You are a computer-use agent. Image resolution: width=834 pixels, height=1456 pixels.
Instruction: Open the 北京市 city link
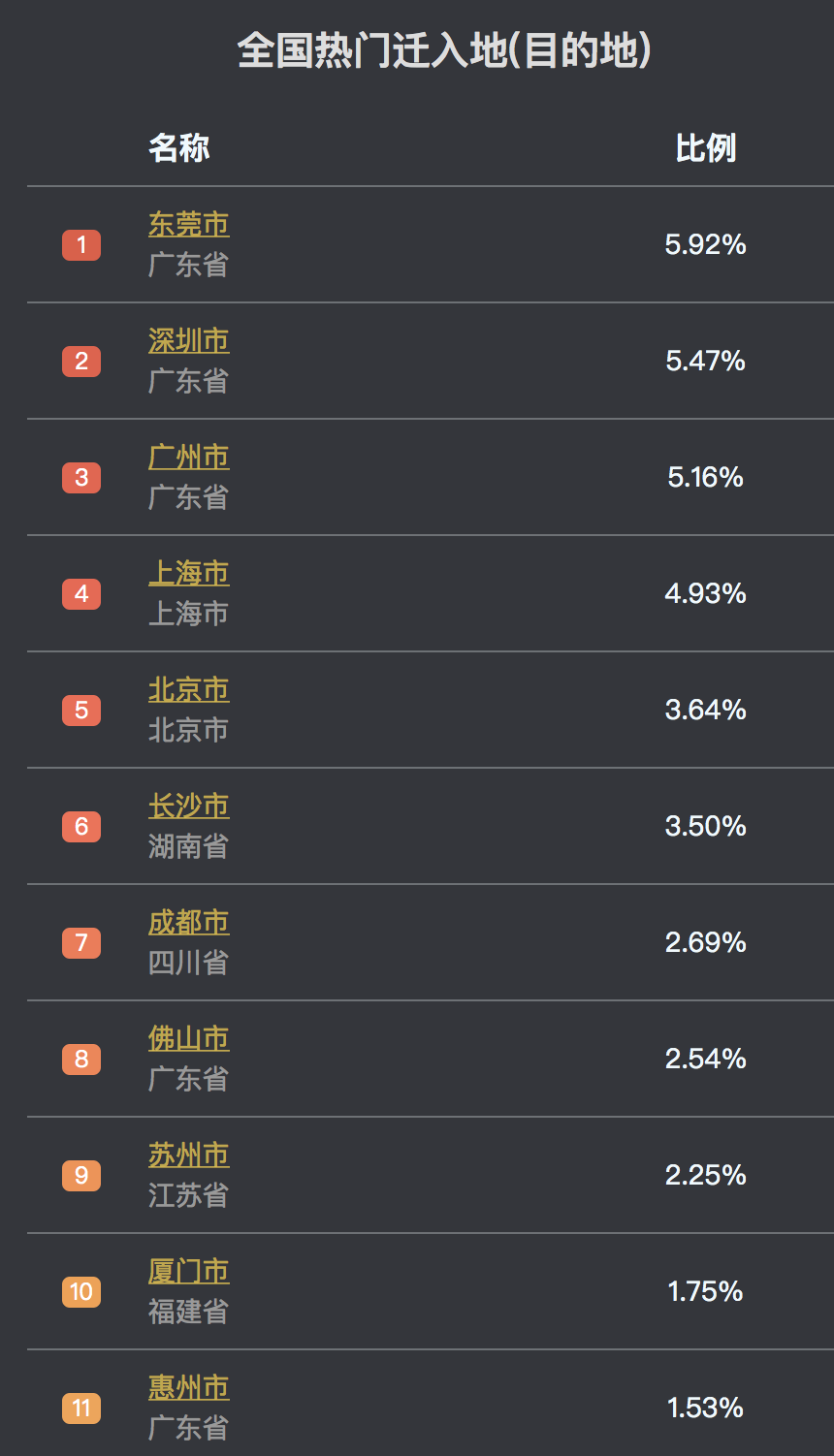click(x=188, y=689)
